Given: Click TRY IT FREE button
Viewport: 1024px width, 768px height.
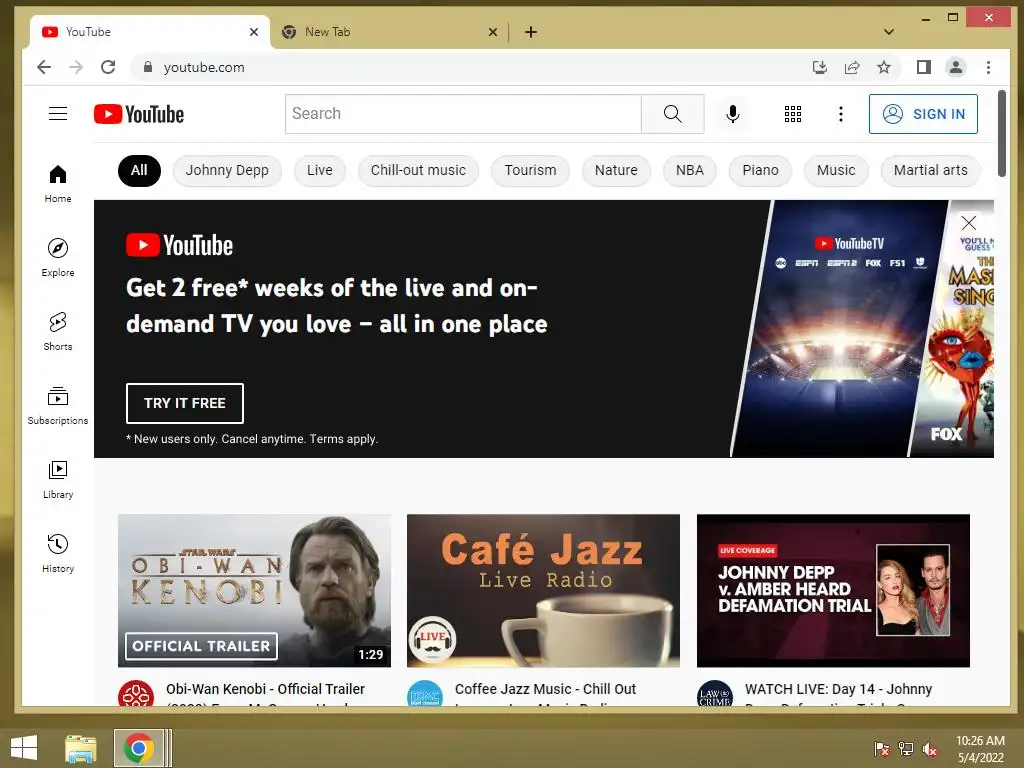Looking at the screenshot, I should (185, 403).
